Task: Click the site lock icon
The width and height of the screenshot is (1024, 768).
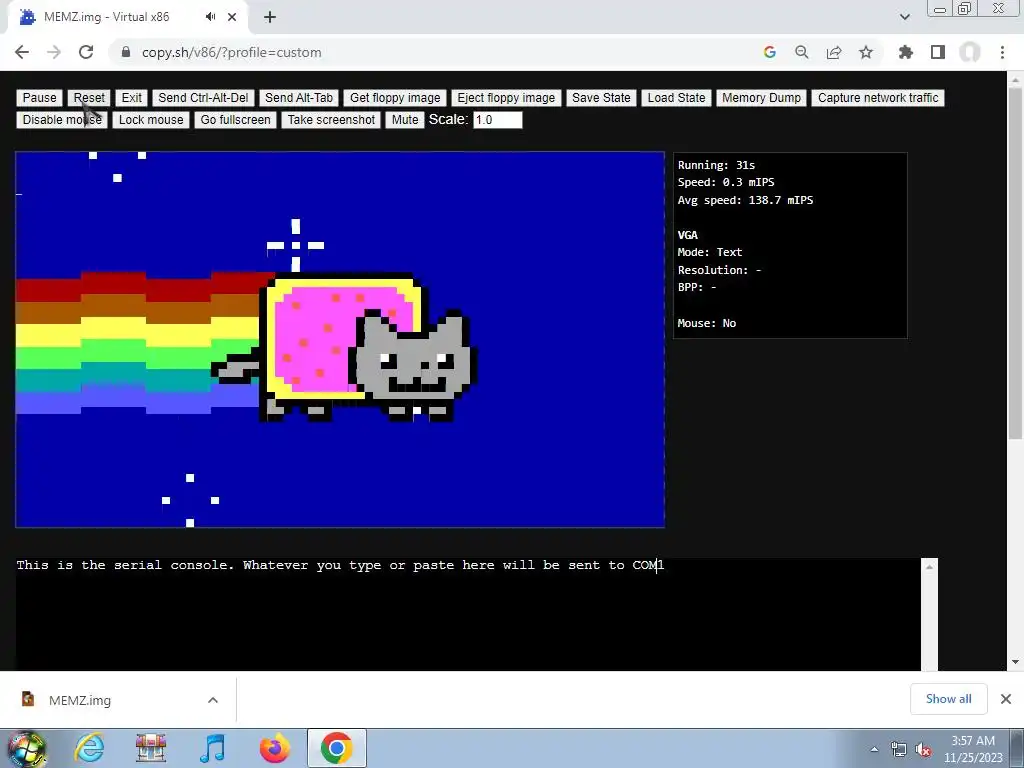Action: 126,52
